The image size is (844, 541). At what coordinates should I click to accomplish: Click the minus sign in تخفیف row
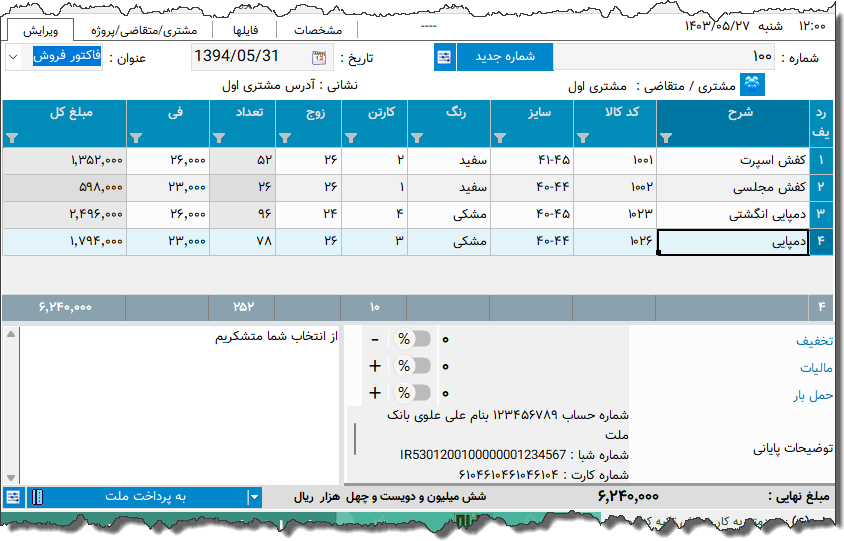coord(375,340)
